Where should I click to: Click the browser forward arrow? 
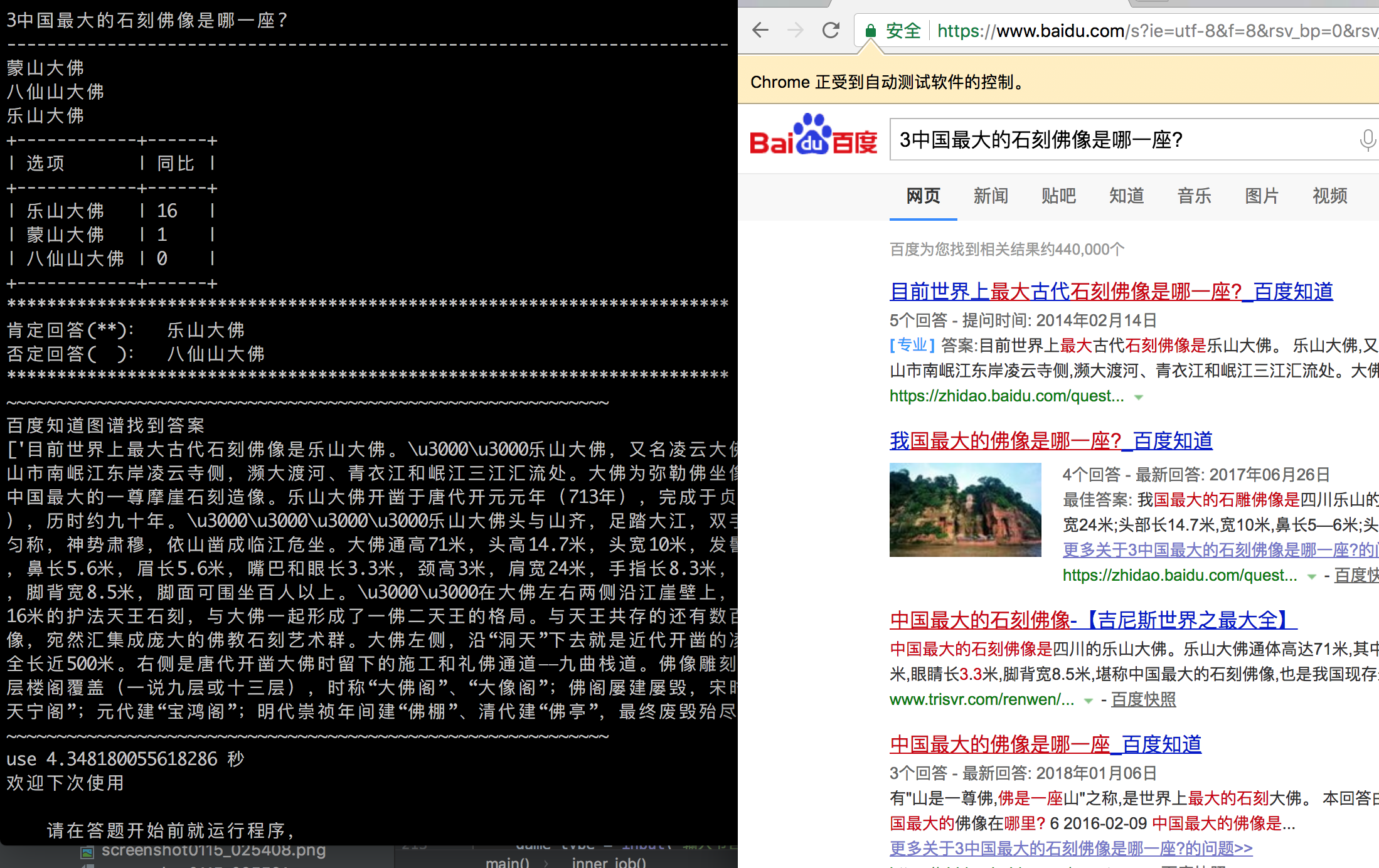click(796, 30)
